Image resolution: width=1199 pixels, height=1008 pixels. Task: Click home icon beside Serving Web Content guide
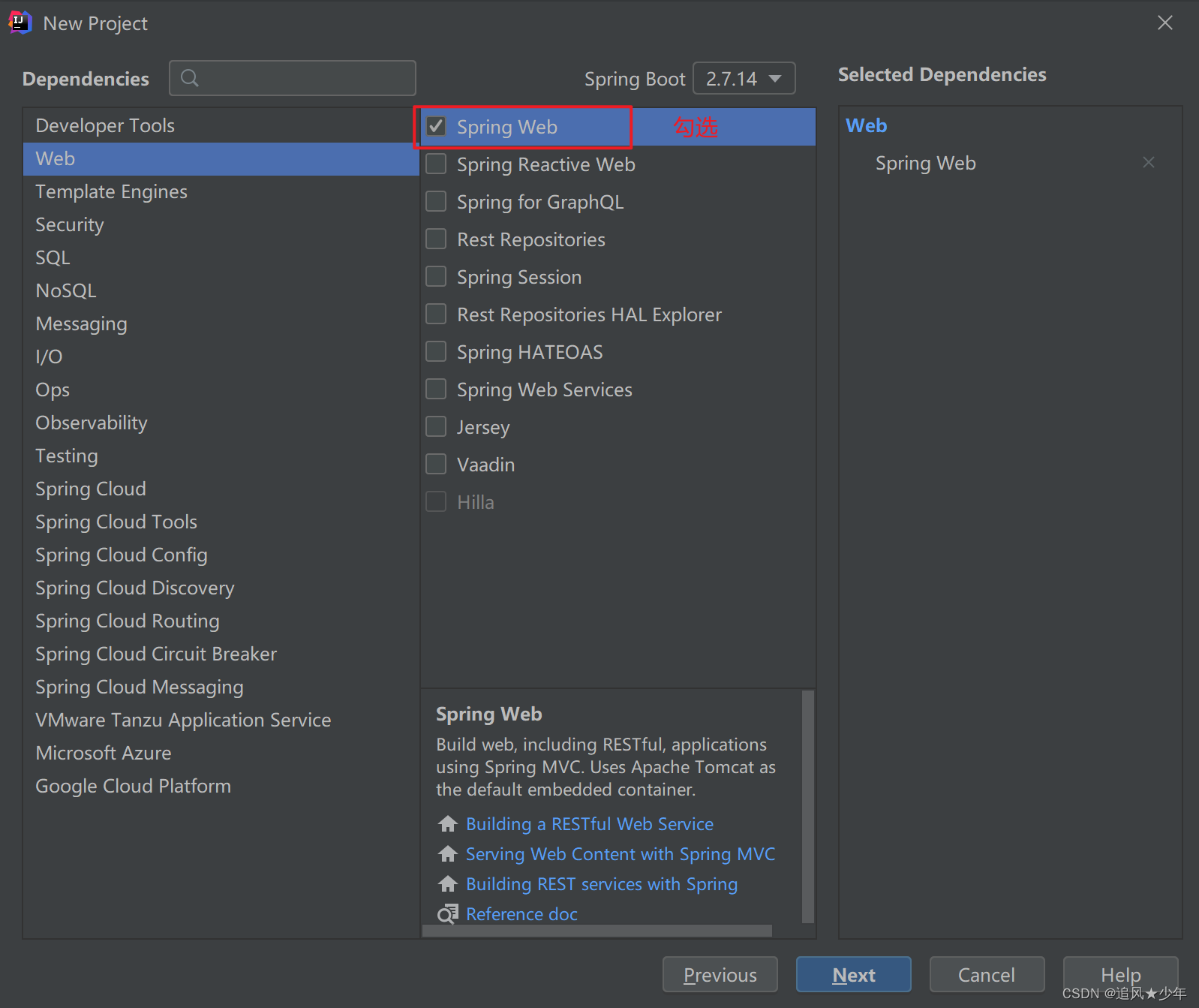click(448, 854)
